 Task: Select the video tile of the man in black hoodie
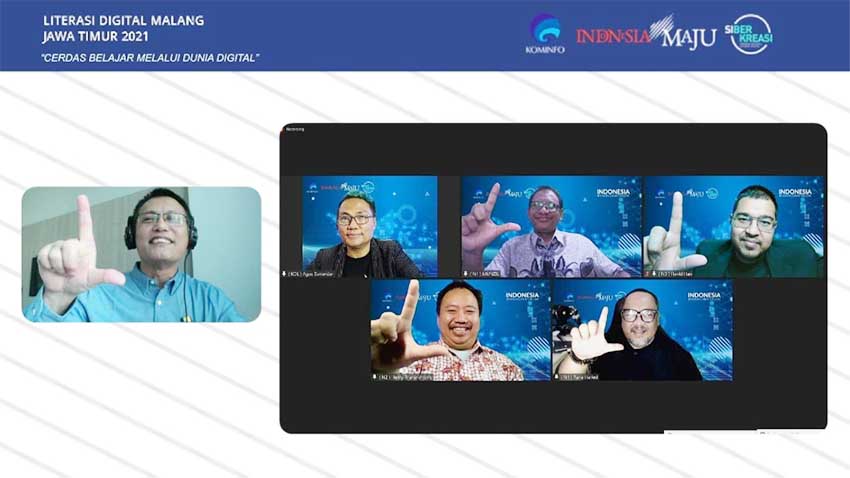[641, 329]
